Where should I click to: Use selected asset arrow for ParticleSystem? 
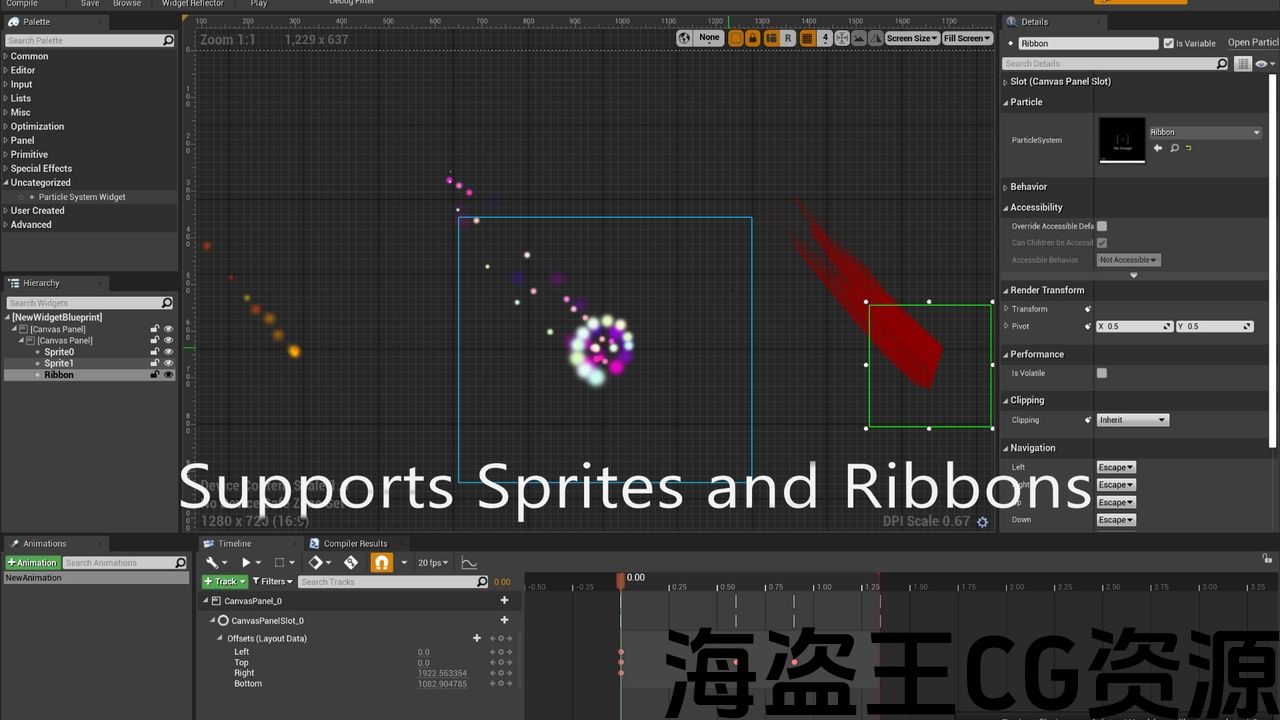coord(1158,148)
